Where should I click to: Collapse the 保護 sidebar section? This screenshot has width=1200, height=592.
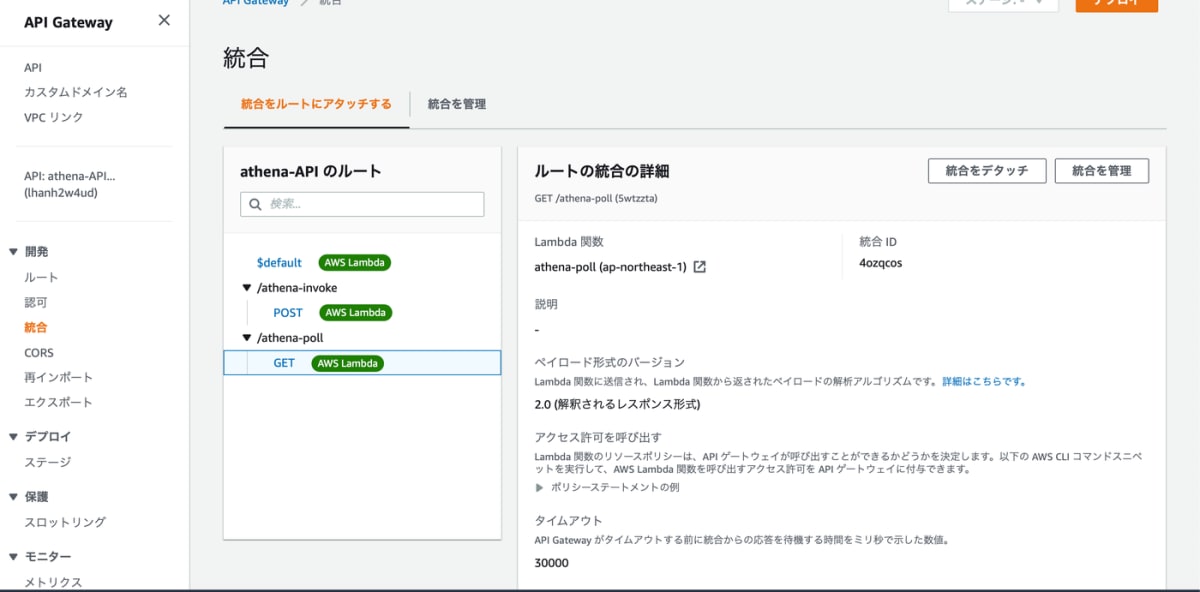coord(14,497)
